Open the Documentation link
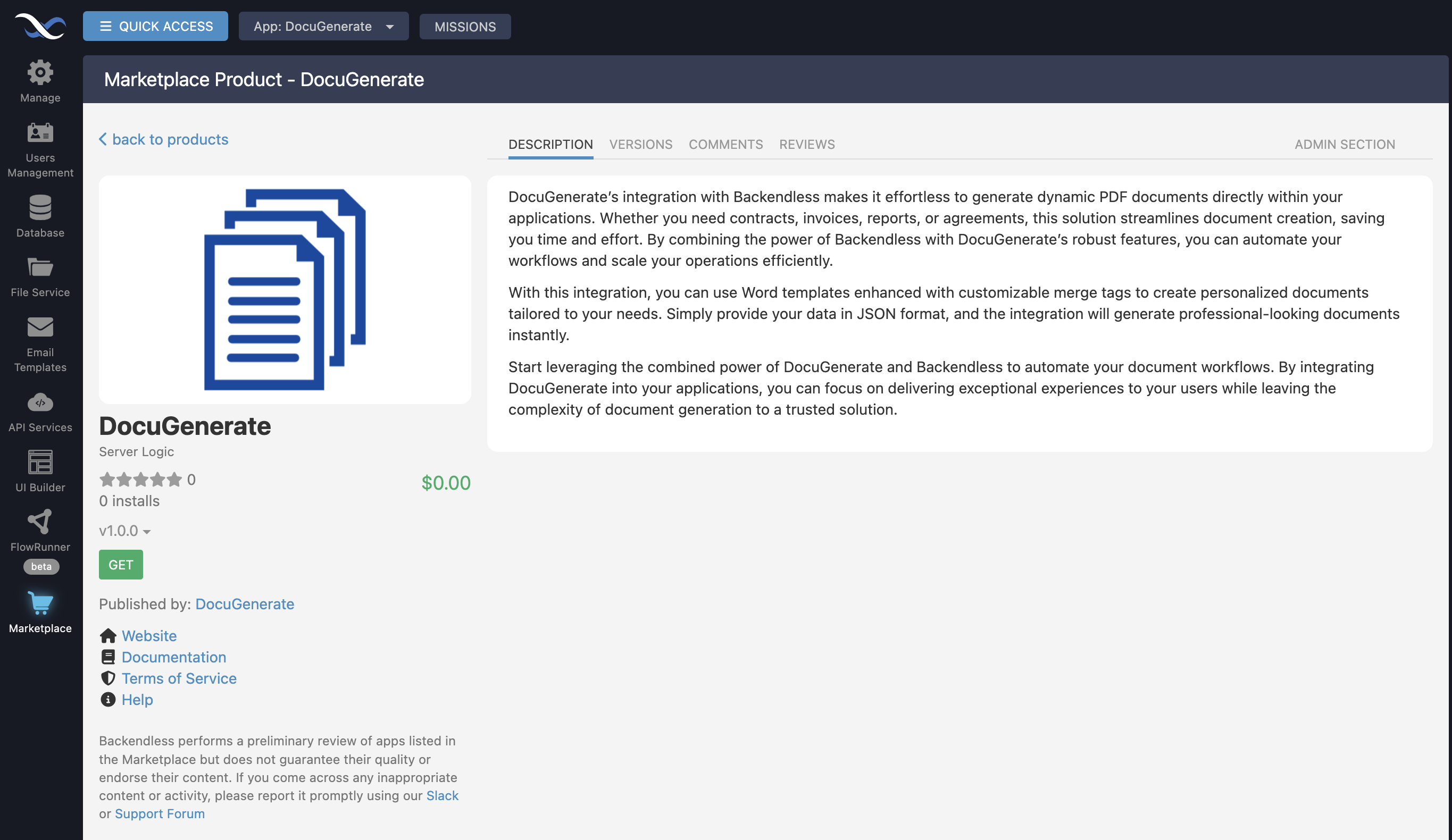This screenshot has height=840, width=1452. coord(173,657)
